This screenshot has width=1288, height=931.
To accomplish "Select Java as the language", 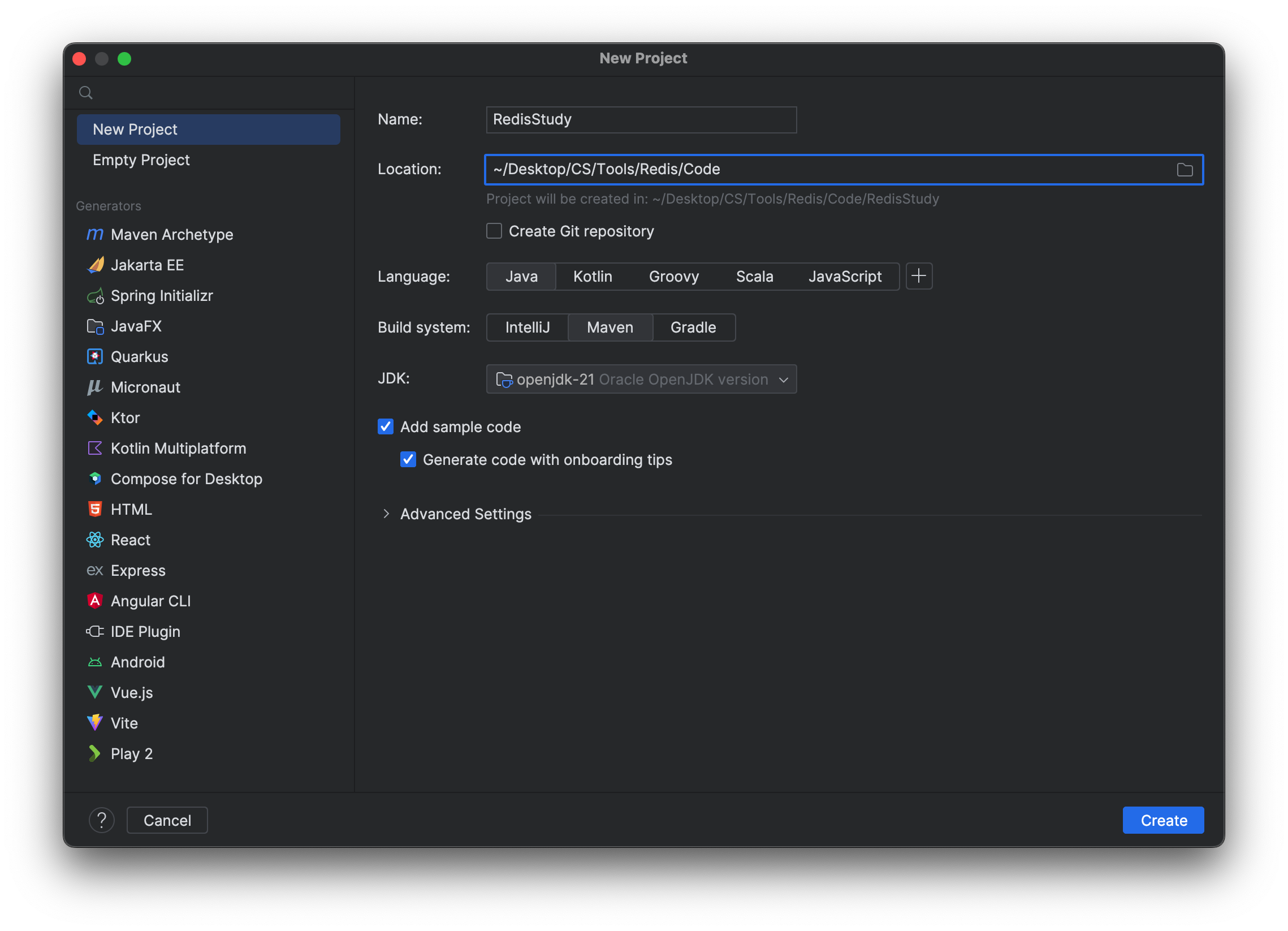I will click(x=521, y=277).
